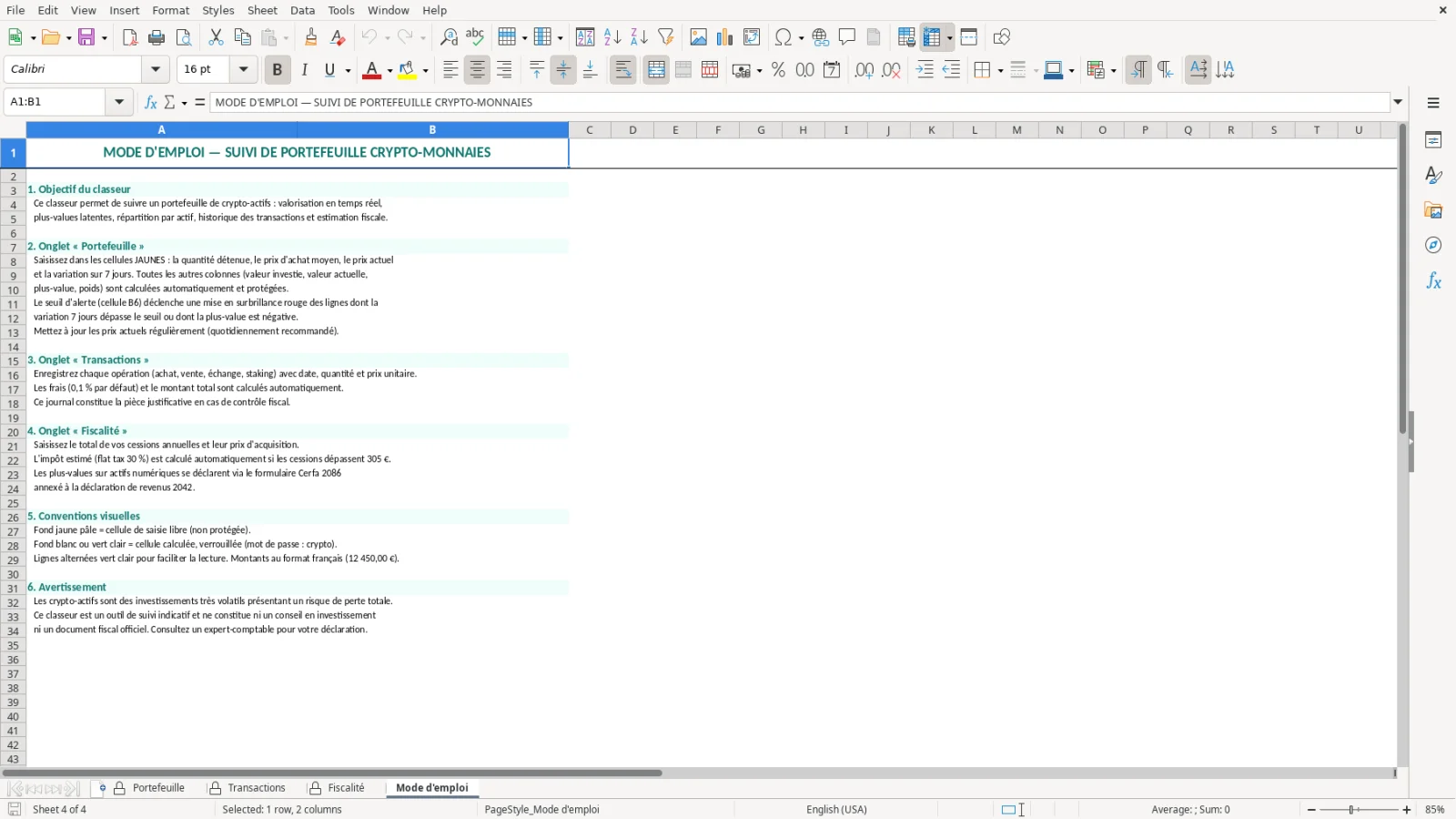
Task: Toggle Bold formatting
Action: pos(278,70)
